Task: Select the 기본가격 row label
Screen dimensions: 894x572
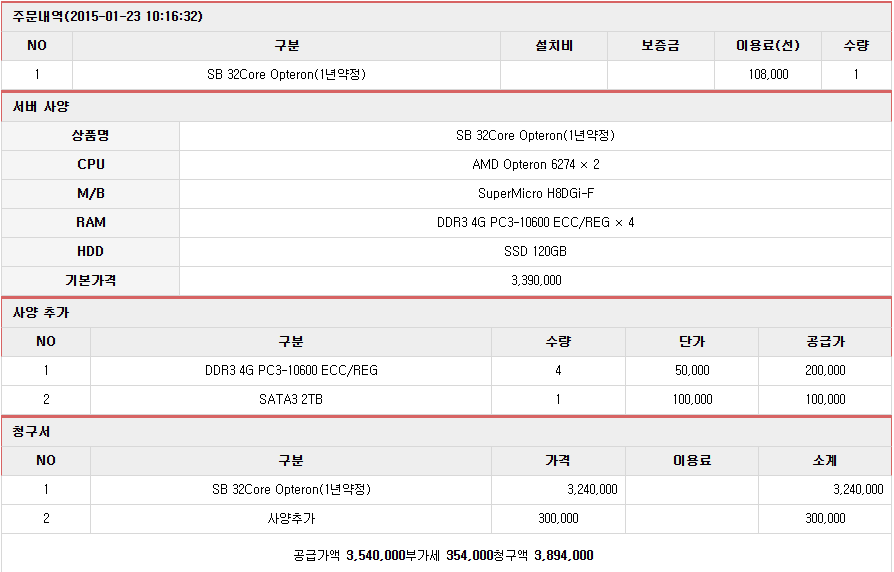Action: point(90,281)
